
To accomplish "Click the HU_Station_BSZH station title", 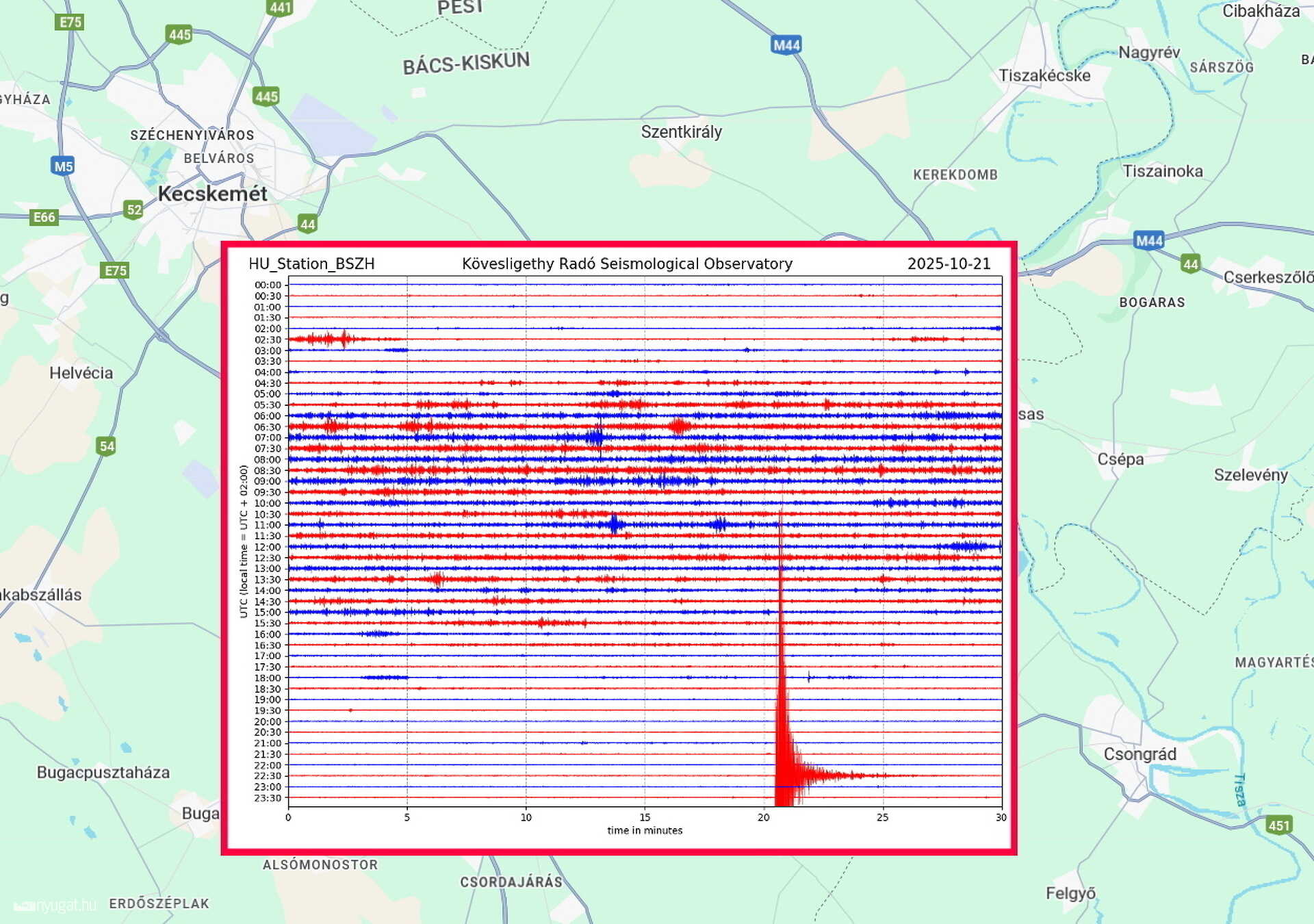I will (x=311, y=264).
